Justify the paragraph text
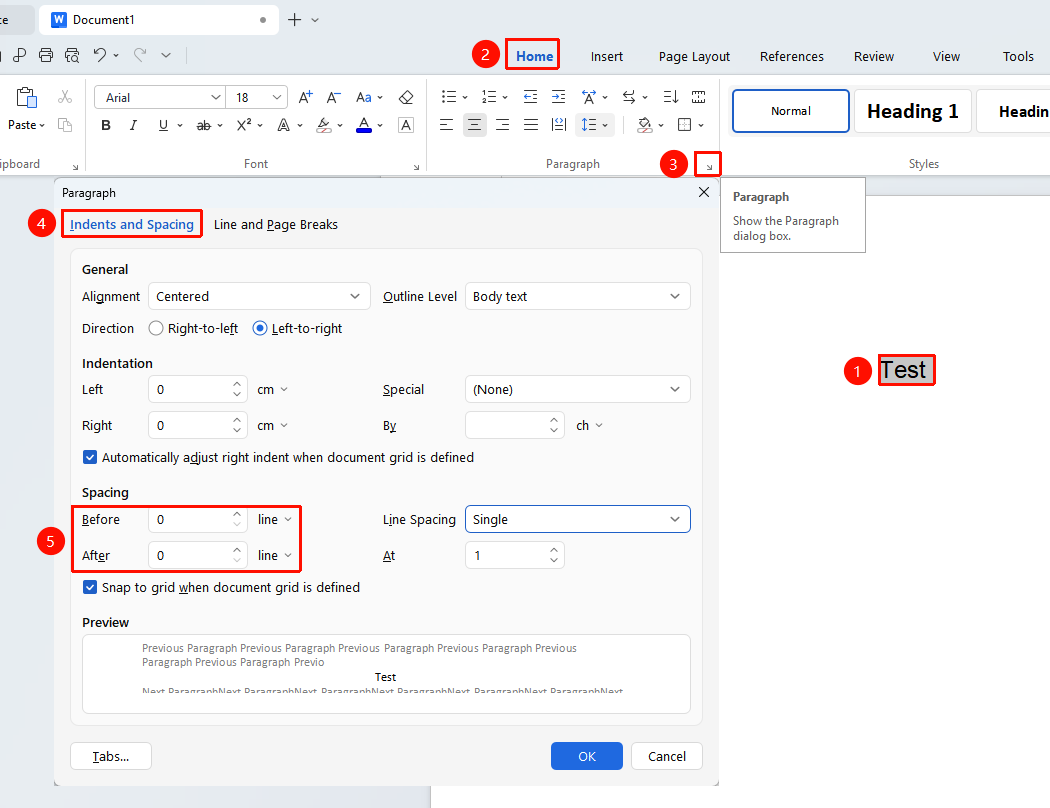1050x808 pixels. click(530, 125)
